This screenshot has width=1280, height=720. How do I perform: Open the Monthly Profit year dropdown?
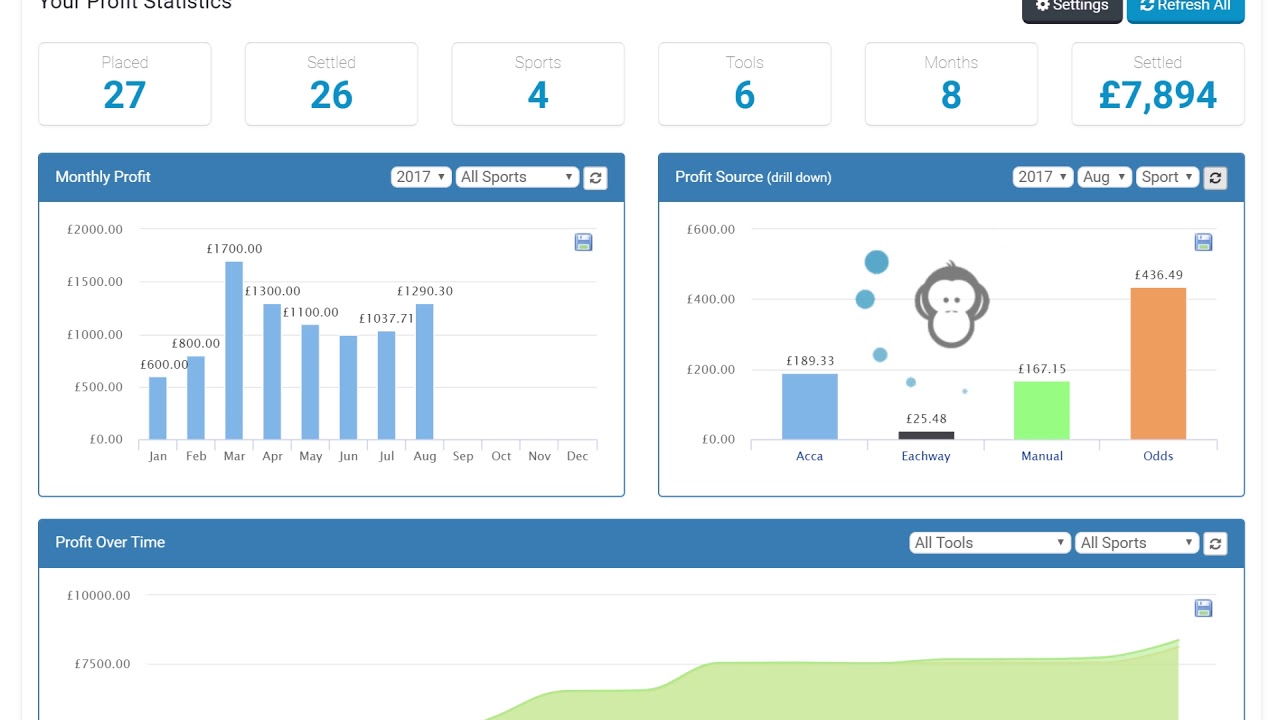(x=420, y=177)
